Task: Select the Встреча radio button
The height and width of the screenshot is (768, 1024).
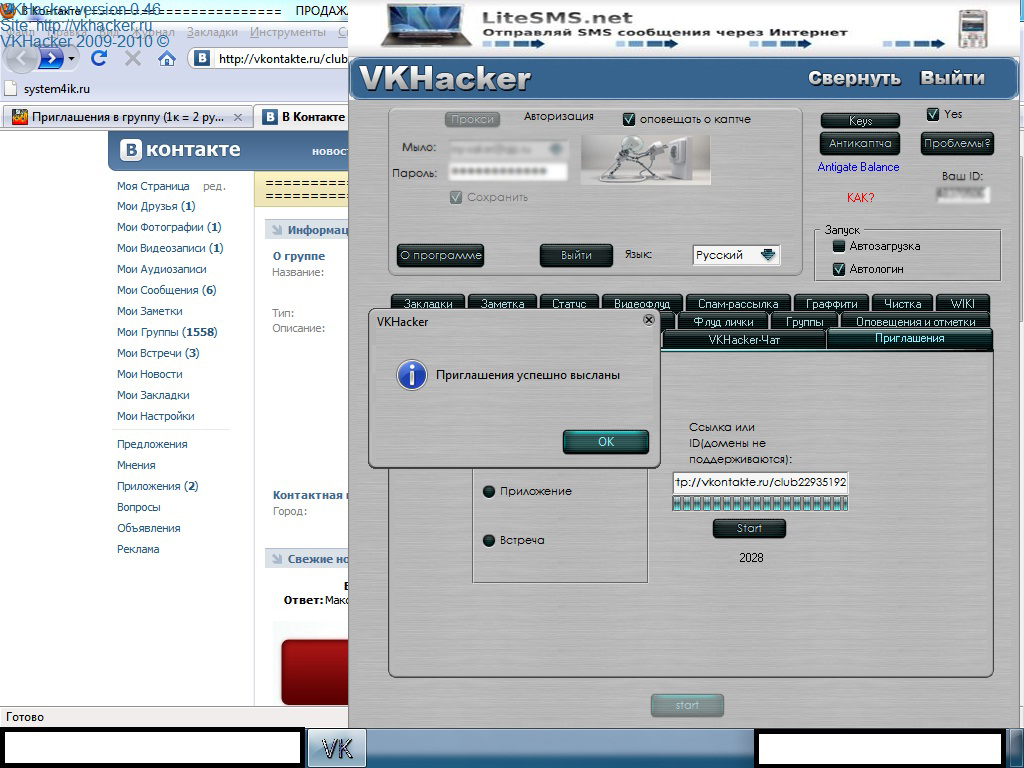Action: (488, 540)
